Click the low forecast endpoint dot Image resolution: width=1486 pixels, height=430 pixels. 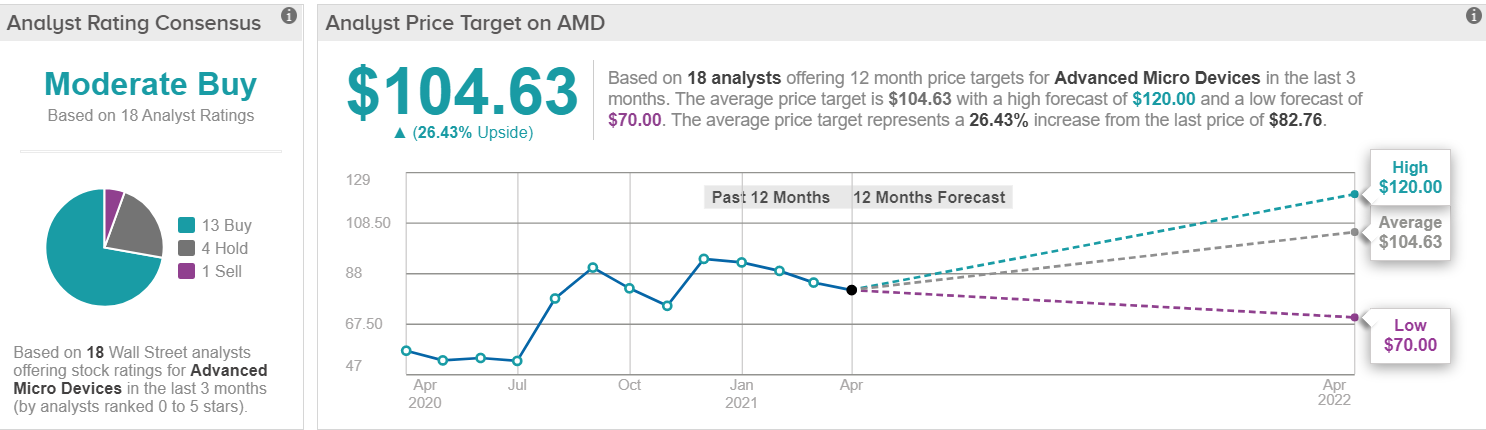pos(1354,317)
